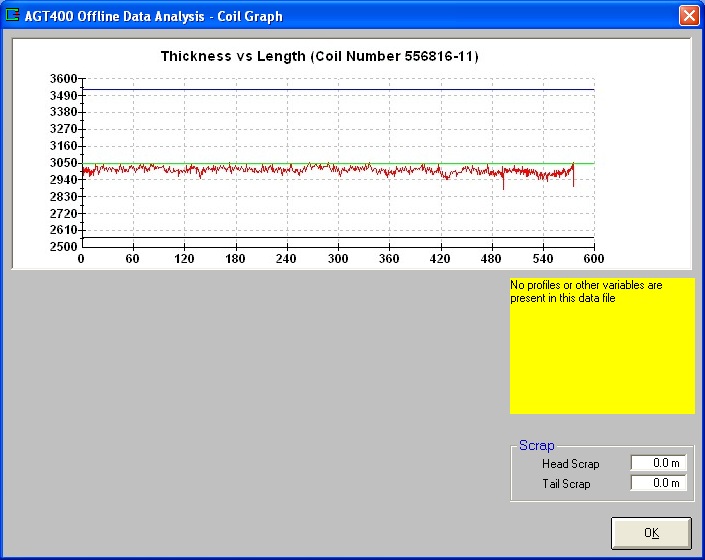This screenshot has height=560, width=705.
Task: Click the x-axis label 540
Action: (x=543, y=259)
